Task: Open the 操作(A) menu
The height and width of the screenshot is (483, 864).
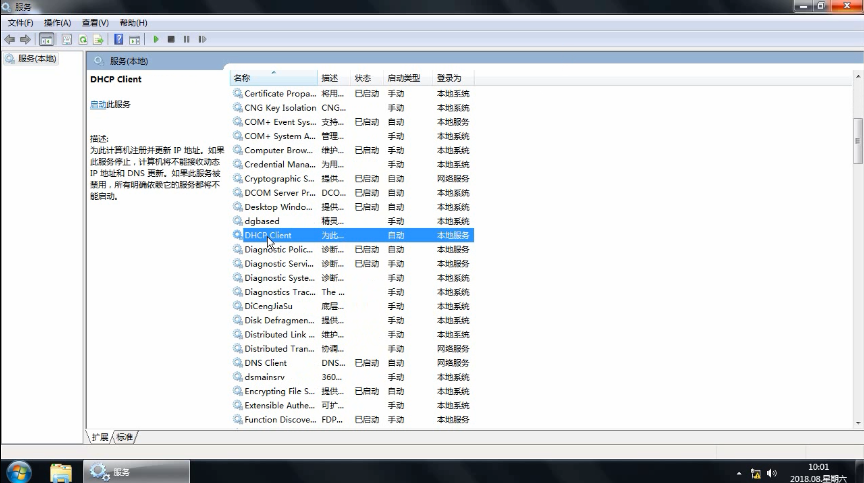Action: [57, 22]
